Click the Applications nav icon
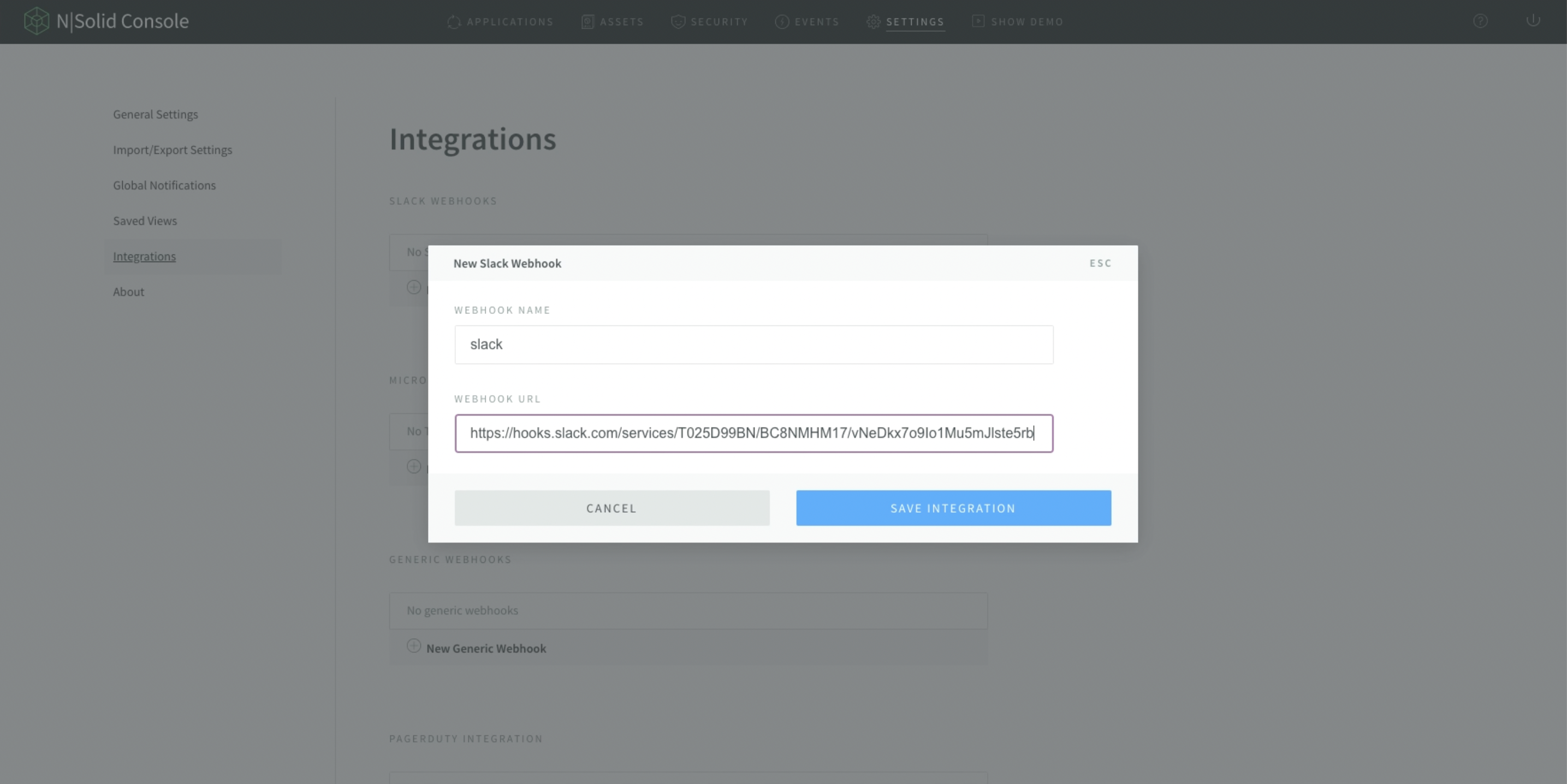Viewport: 1567px width, 784px height. [x=454, y=22]
